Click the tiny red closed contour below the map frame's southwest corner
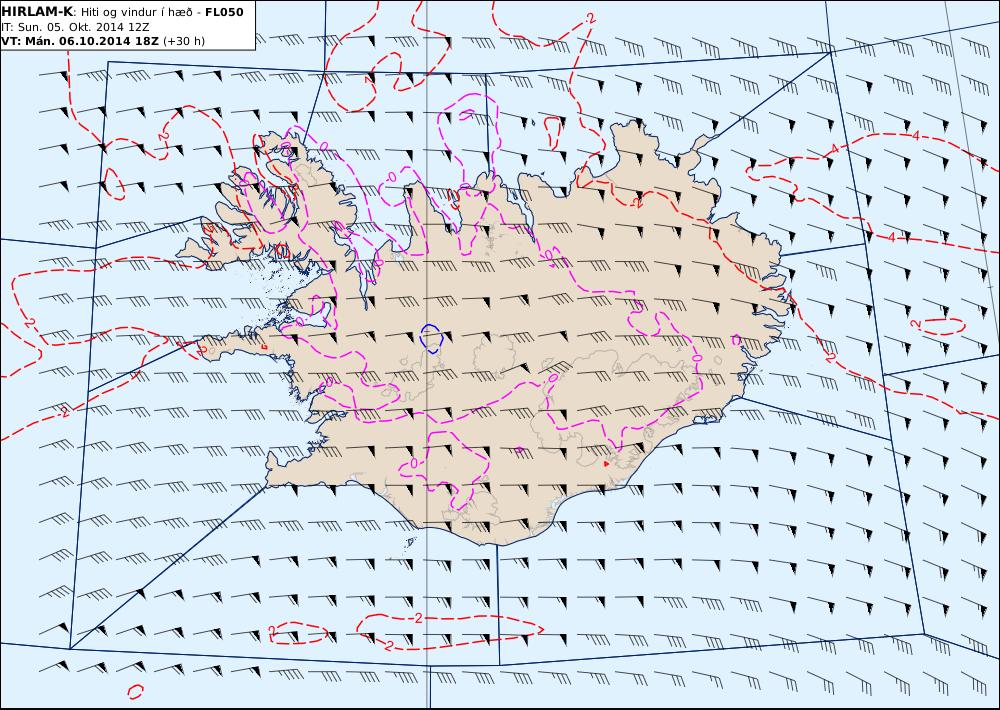Viewport: 1000px width, 710px height. tap(135, 692)
